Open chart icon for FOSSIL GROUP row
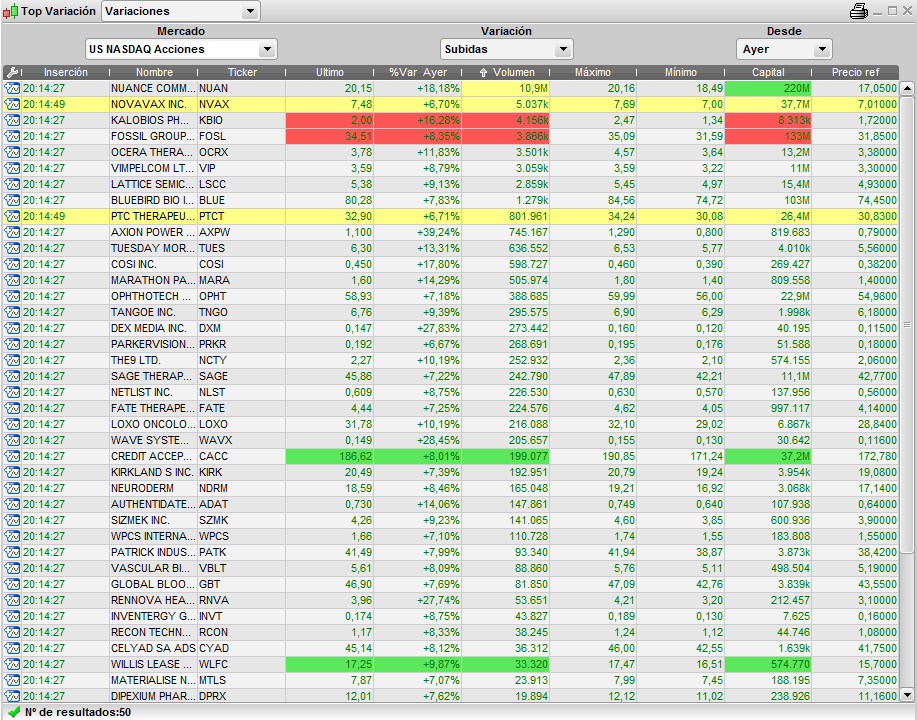The image size is (917, 720). (x=12, y=136)
